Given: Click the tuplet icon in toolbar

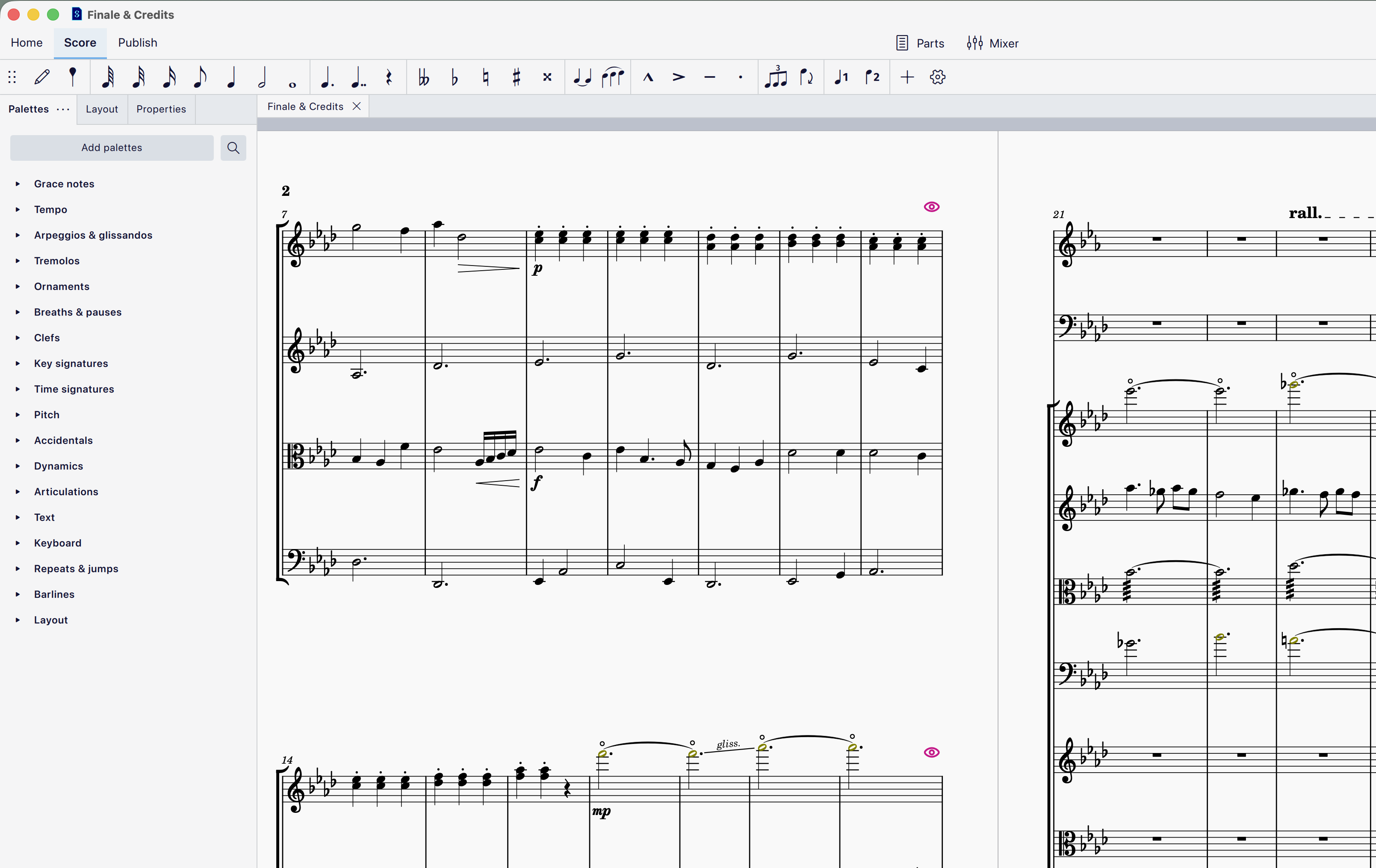Looking at the screenshot, I should click(x=776, y=77).
